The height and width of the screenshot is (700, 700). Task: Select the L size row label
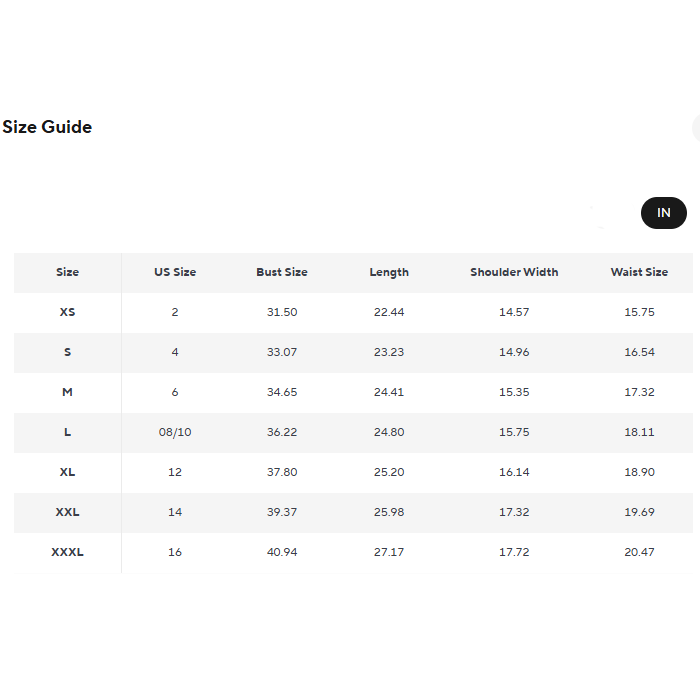(67, 432)
